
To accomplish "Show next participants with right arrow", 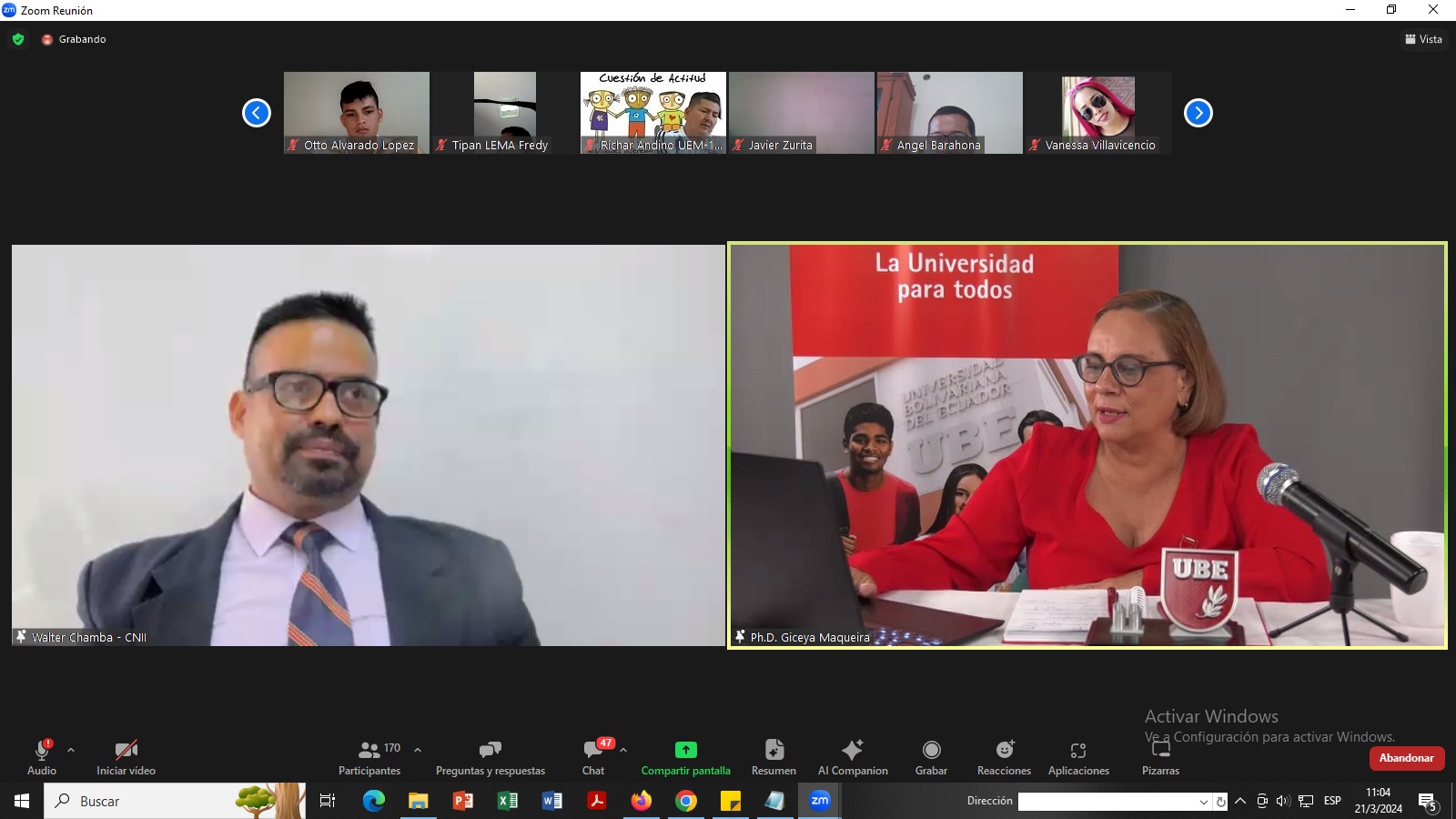I will [x=1198, y=113].
